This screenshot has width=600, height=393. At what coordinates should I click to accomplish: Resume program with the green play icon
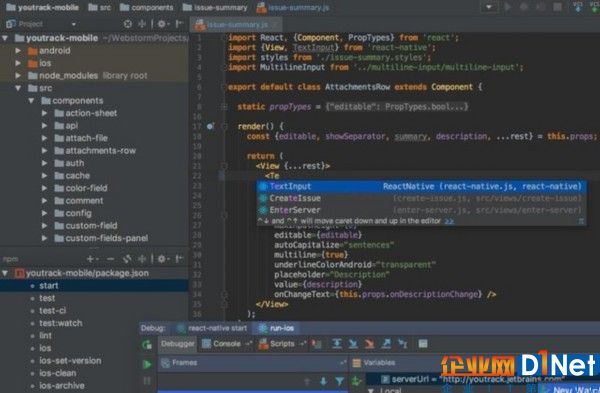pos(147,364)
